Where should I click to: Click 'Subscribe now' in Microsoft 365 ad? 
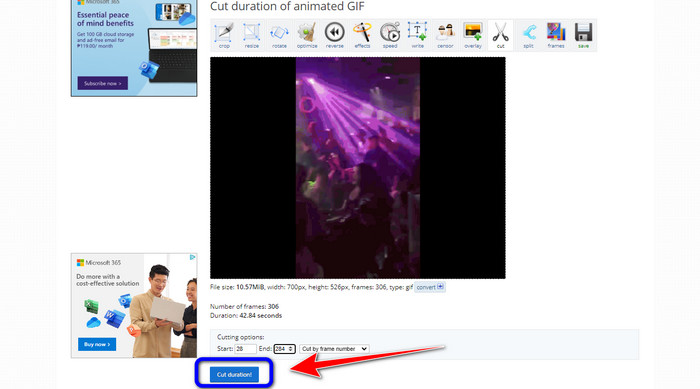coord(103,83)
